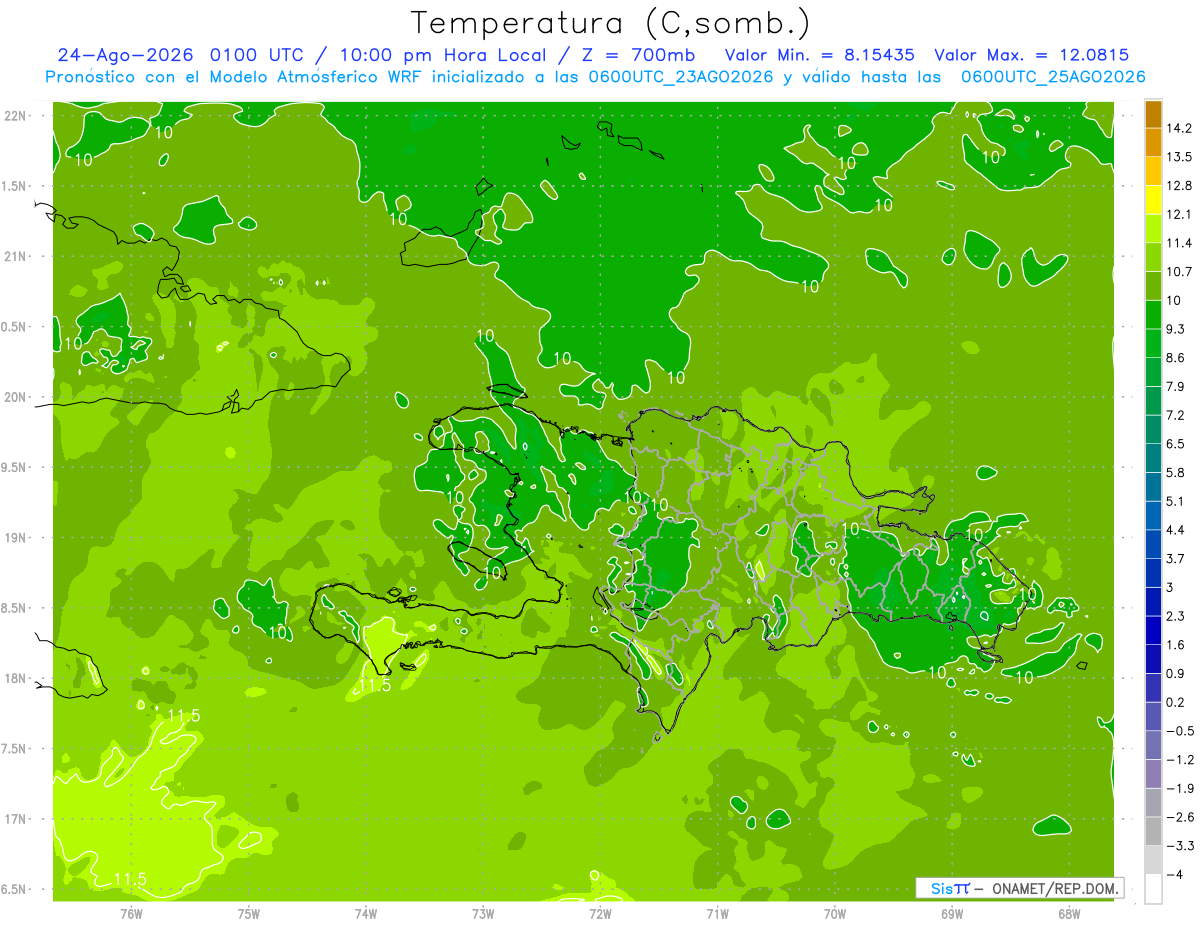This screenshot has width=1200, height=927.
Task: Click the '12.8' color scale value
Action: coord(1181,186)
